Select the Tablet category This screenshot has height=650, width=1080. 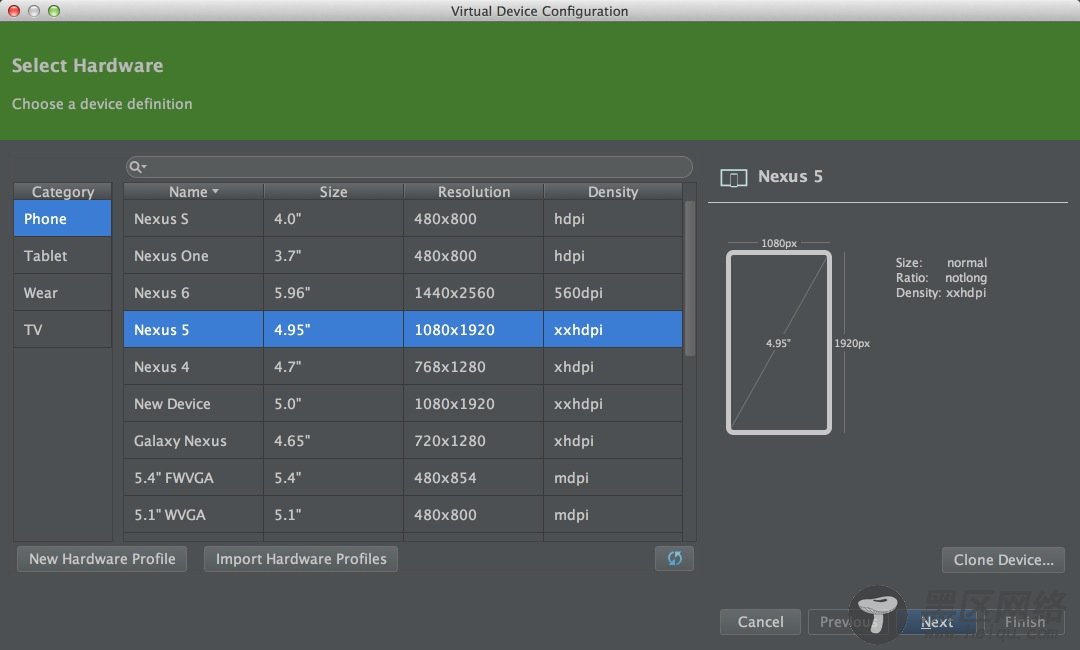tap(63, 256)
